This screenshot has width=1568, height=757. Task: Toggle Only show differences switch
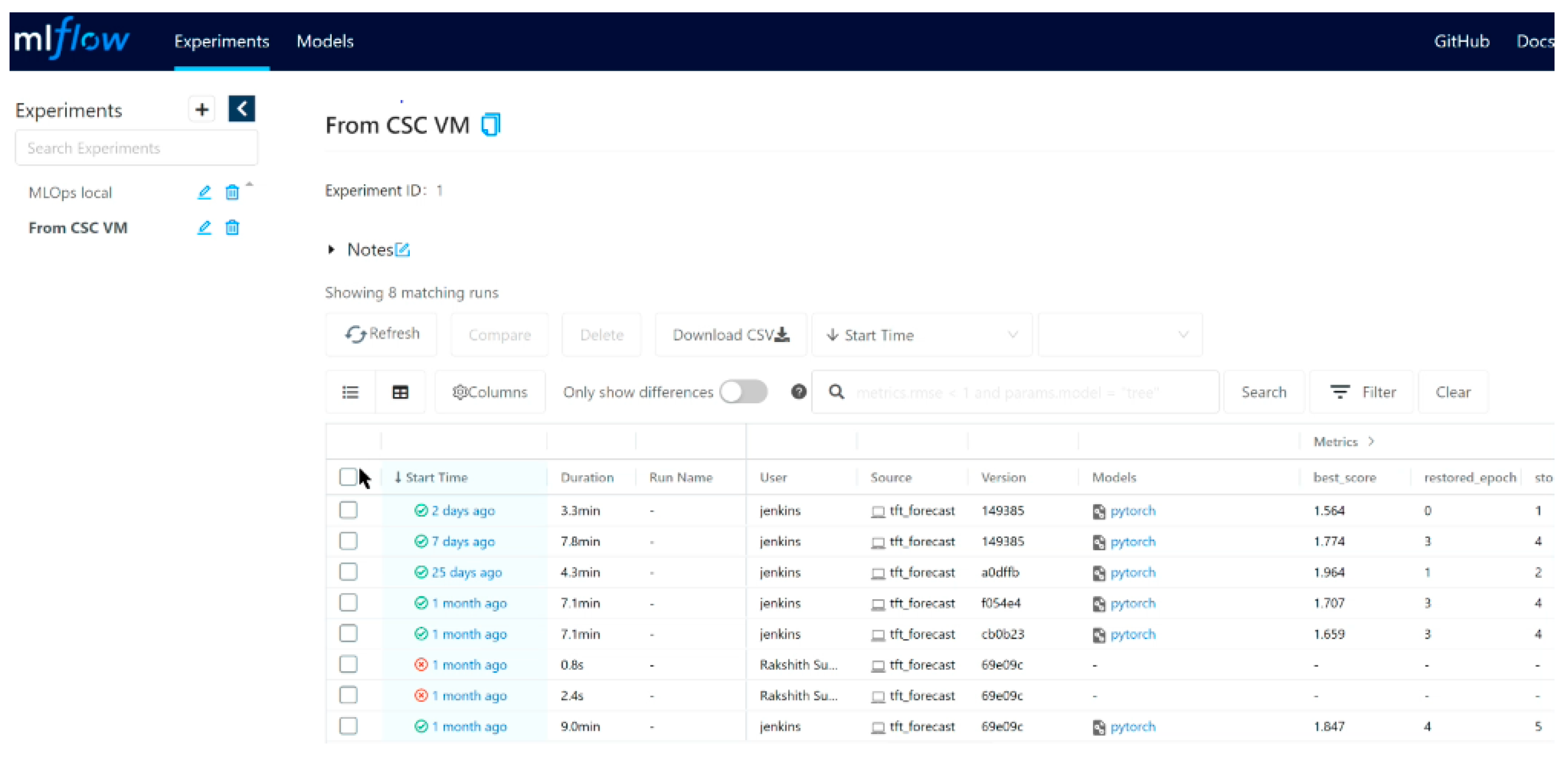743,391
